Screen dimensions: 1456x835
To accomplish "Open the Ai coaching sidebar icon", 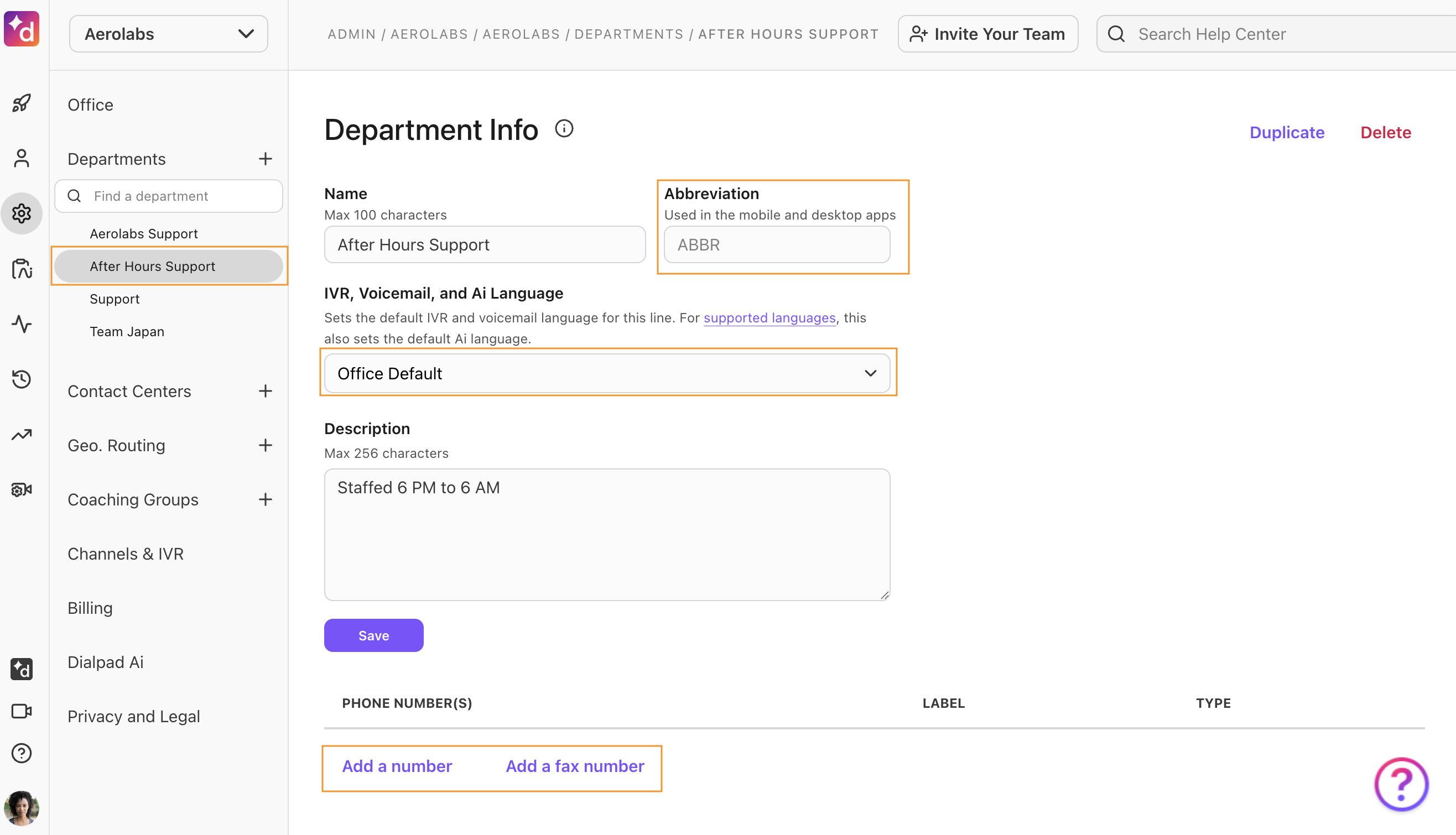I will tap(22, 268).
